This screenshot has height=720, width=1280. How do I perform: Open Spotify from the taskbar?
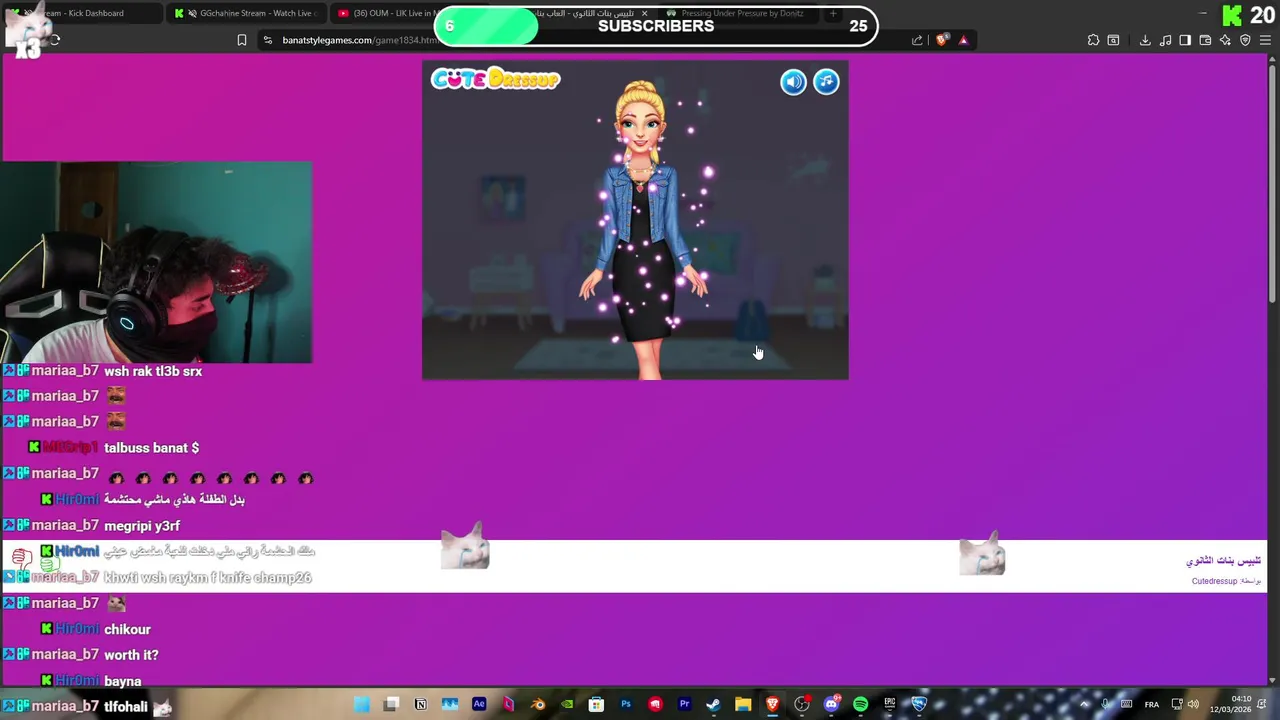pyautogui.click(x=861, y=704)
